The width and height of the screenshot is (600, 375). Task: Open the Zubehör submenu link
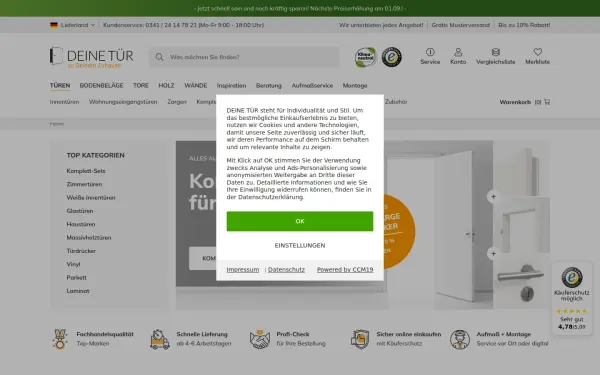396,102
